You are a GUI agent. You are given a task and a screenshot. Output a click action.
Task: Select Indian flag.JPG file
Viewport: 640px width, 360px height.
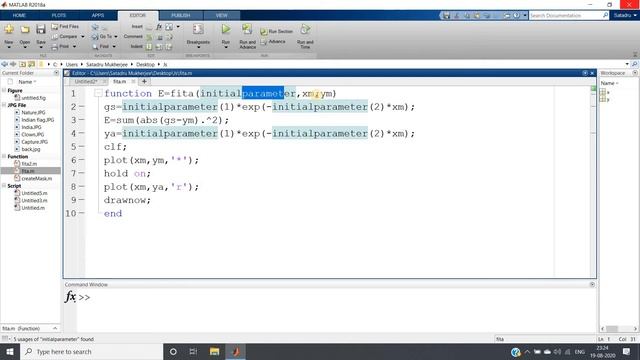37,120
